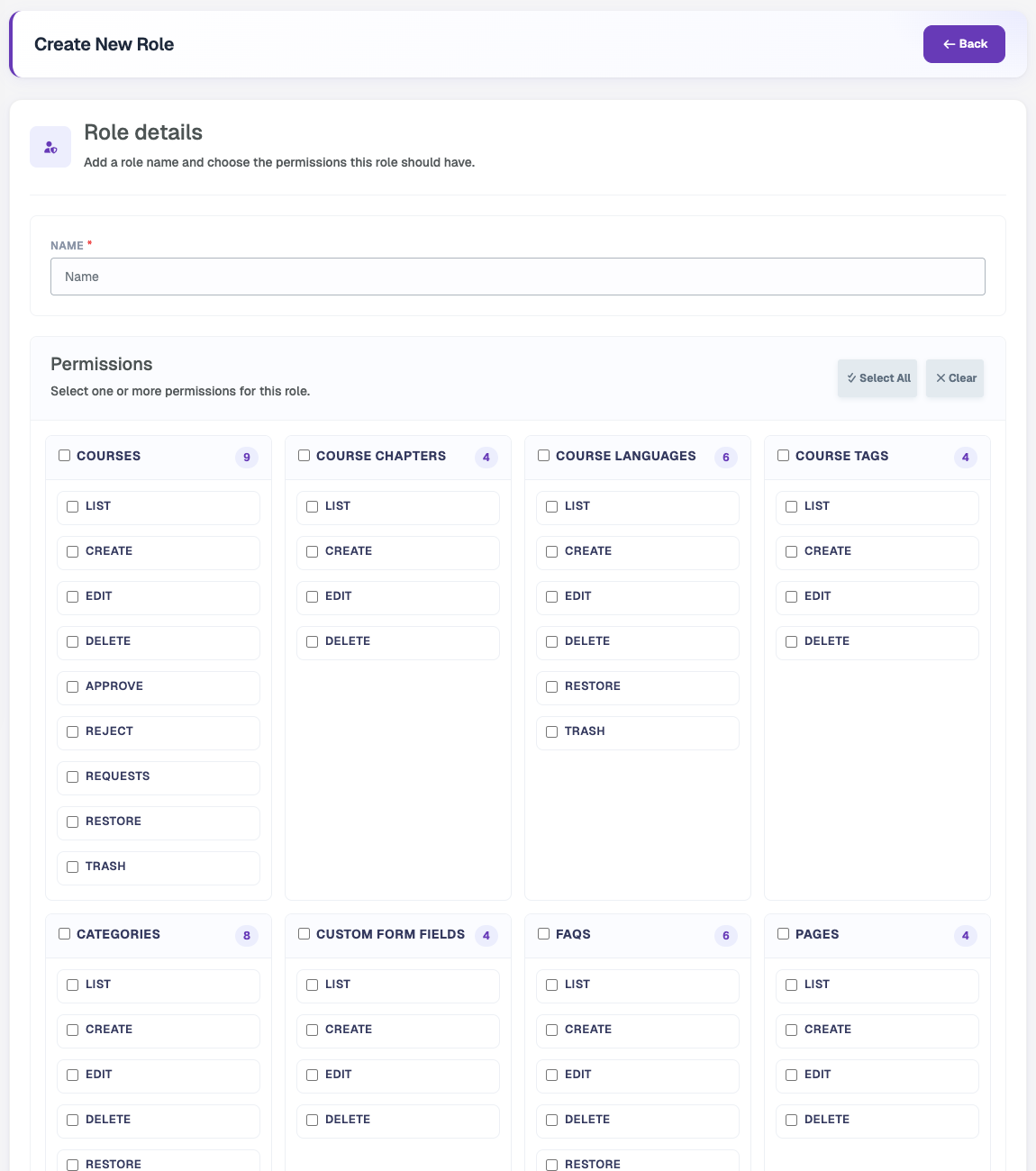
Task: Check TRASH under Course Languages
Action: pos(552,732)
